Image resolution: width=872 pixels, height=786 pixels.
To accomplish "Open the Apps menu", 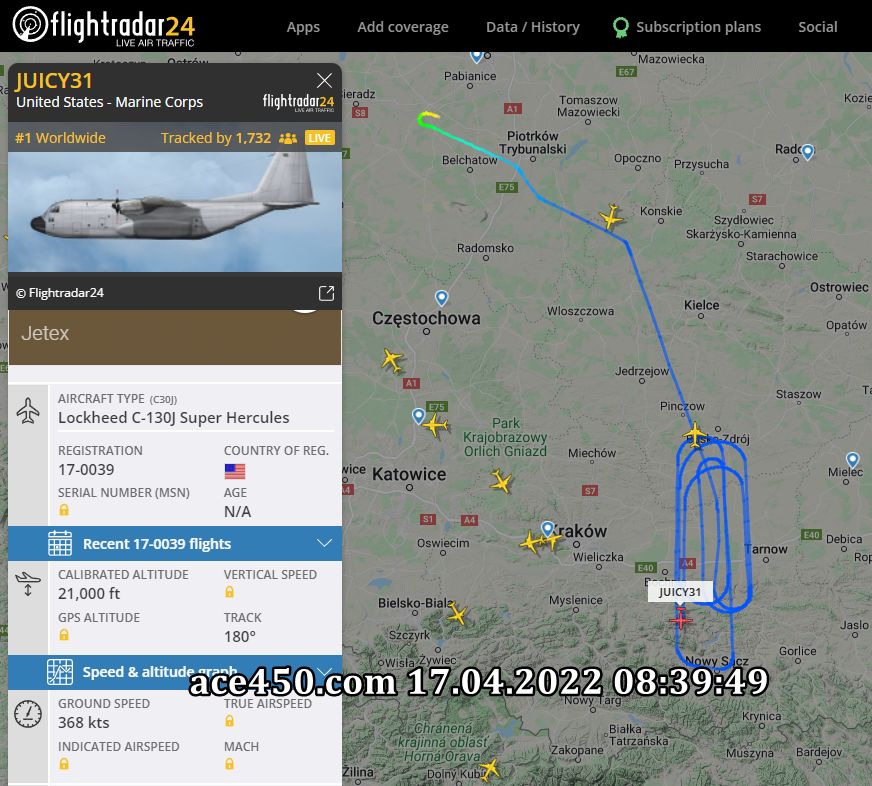I will click(x=303, y=27).
